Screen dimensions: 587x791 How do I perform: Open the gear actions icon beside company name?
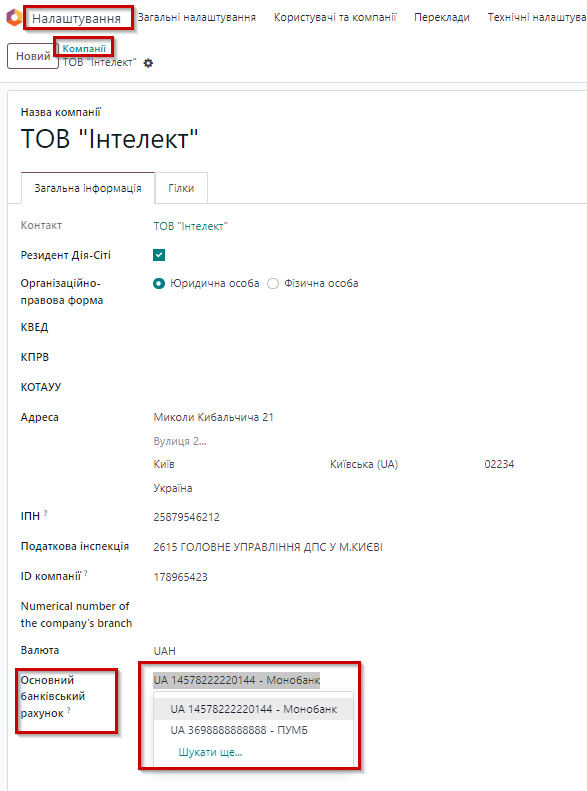tap(148, 63)
